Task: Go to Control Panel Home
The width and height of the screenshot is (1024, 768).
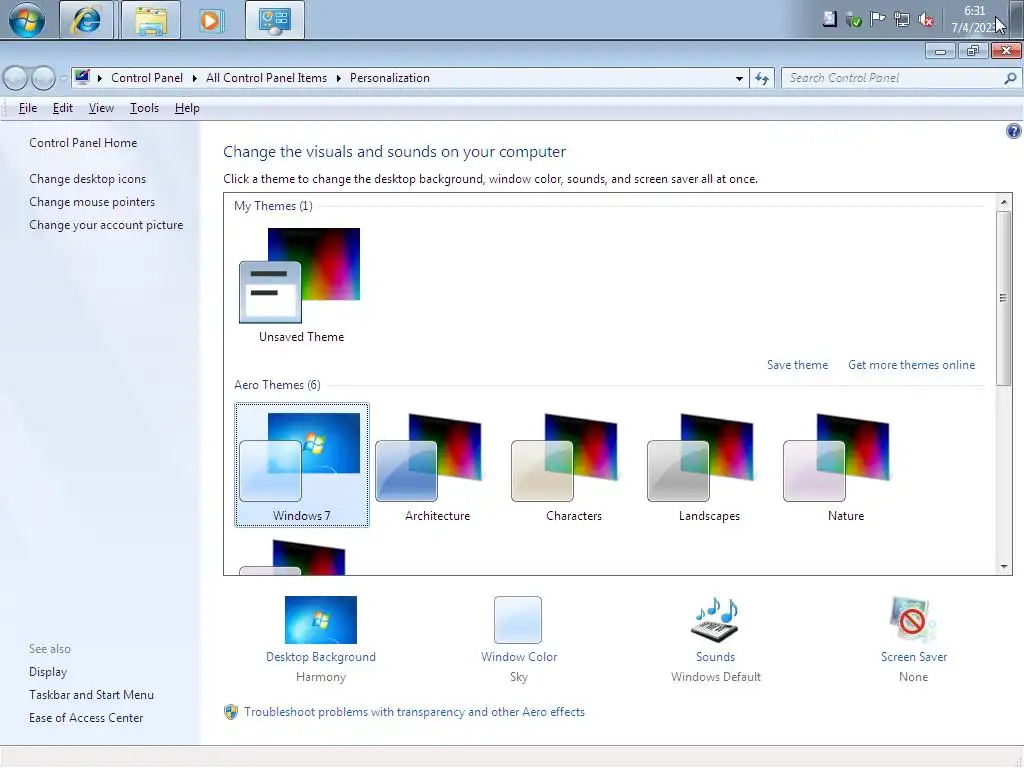Action: click(x=83, y=142)
